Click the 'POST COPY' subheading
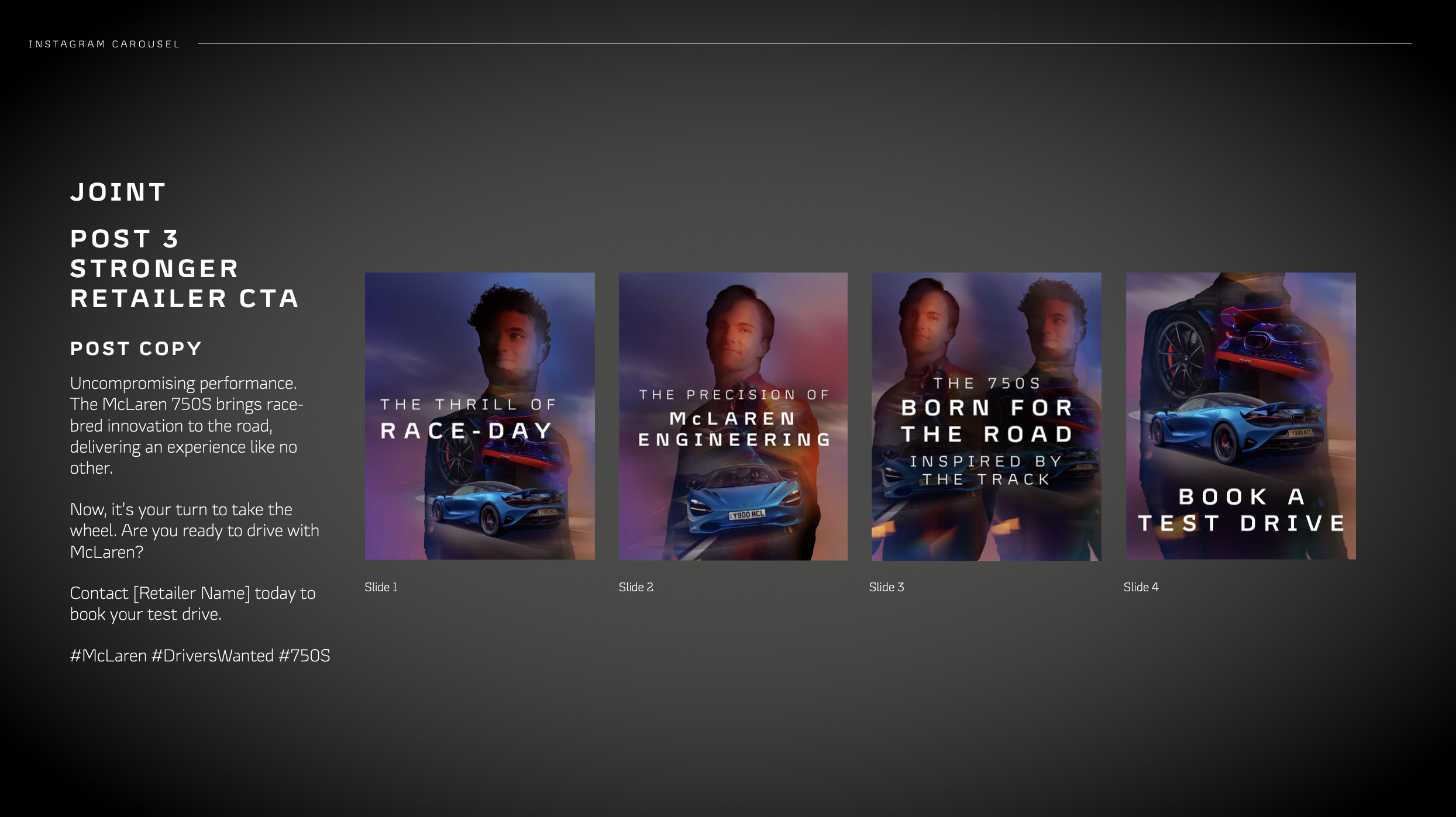The height and width of the screenshot is (817, 1456). click(136, 349)
